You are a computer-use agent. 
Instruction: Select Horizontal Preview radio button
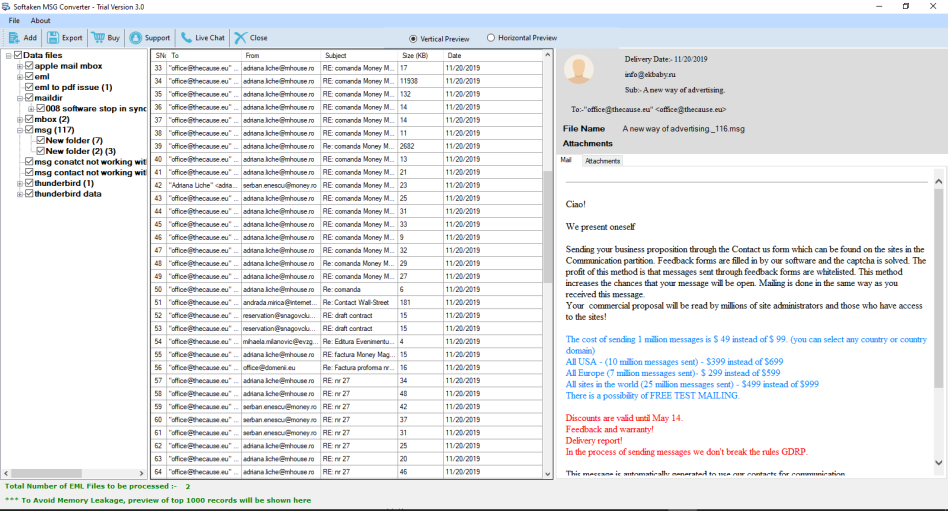point(491,37)
